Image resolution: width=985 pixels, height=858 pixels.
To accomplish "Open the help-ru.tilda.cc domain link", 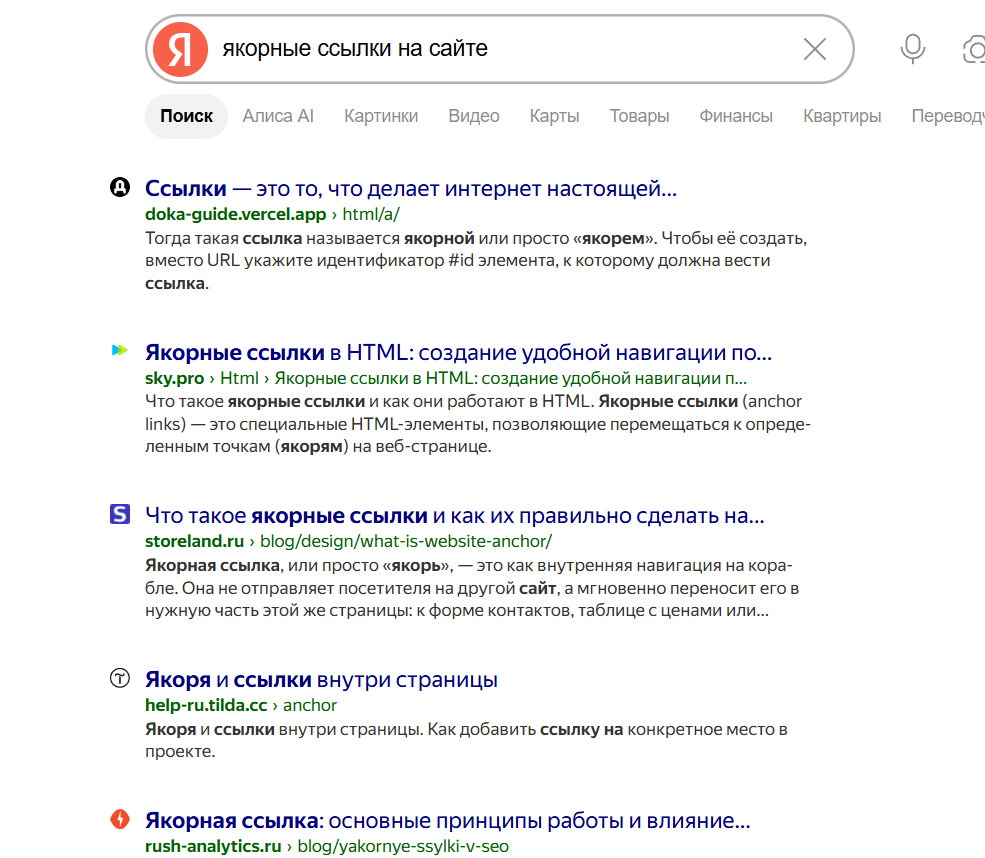I will 206,705.
